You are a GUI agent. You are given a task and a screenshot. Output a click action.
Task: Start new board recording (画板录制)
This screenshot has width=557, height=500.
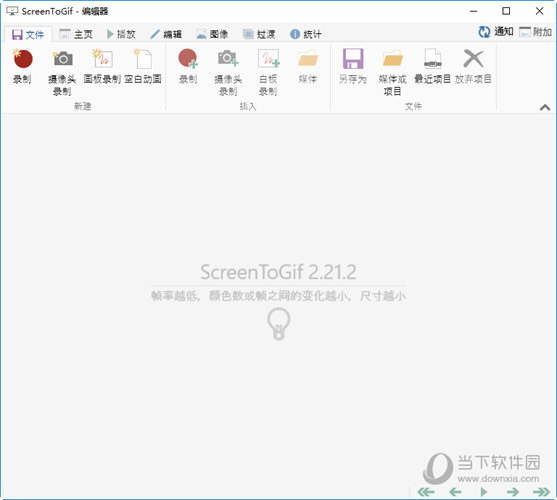click(103, 66)
